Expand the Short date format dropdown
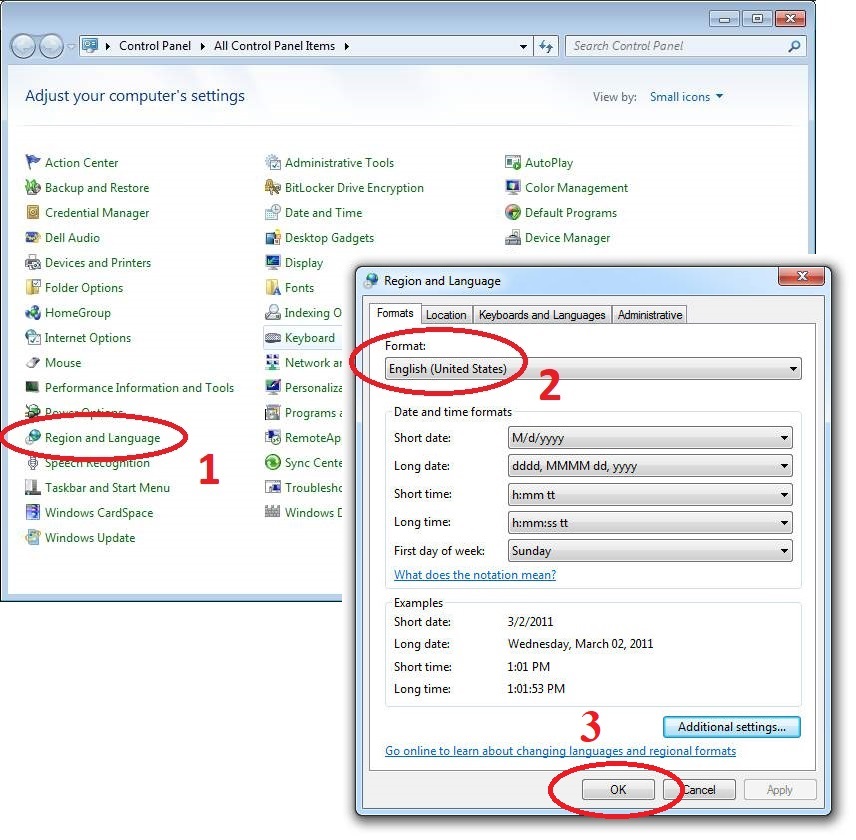The image size is (856, 840). coord(650,438)
